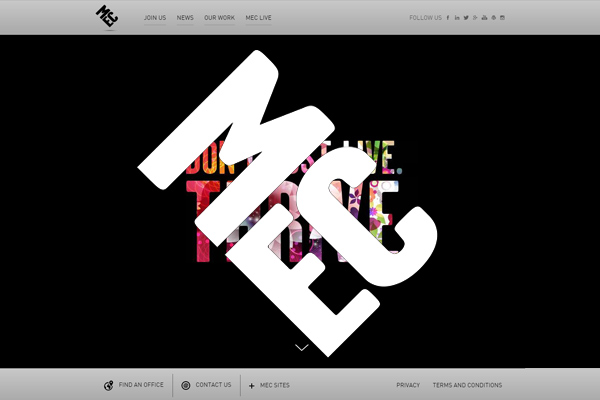This screenshot has width=600, height=400.
Task: Click the target icon beside Contact Us
Action: click(x=186, y=385)
